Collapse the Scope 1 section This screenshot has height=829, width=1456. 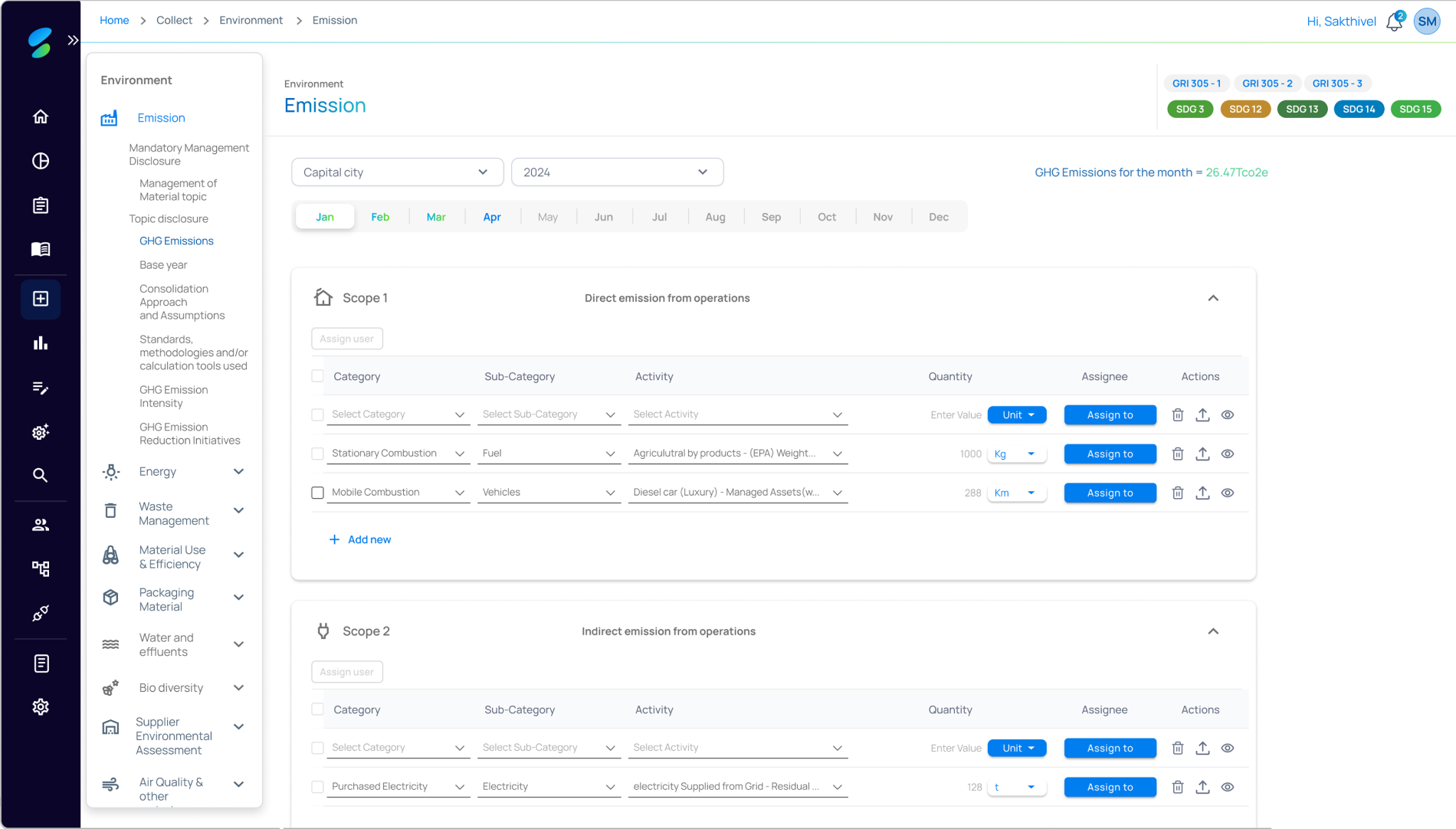tap(1213, 298)
